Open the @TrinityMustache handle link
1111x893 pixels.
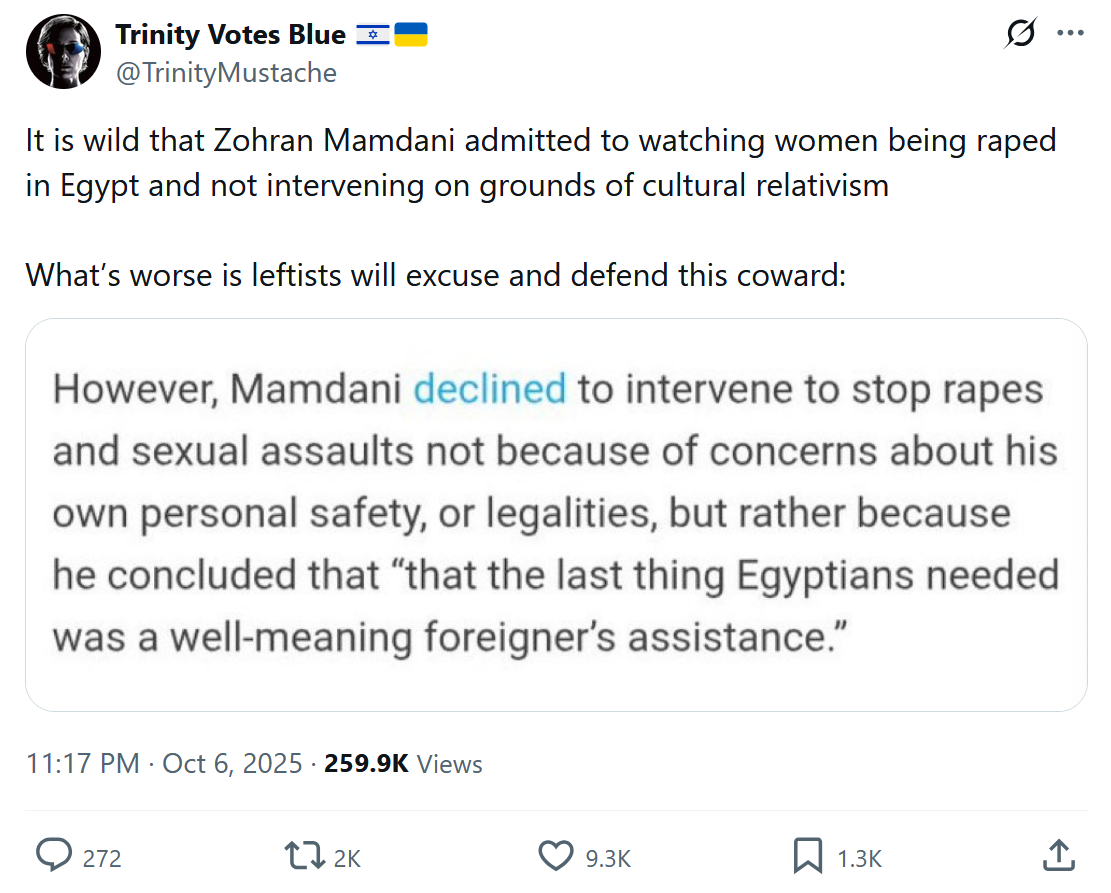[226, 72]
